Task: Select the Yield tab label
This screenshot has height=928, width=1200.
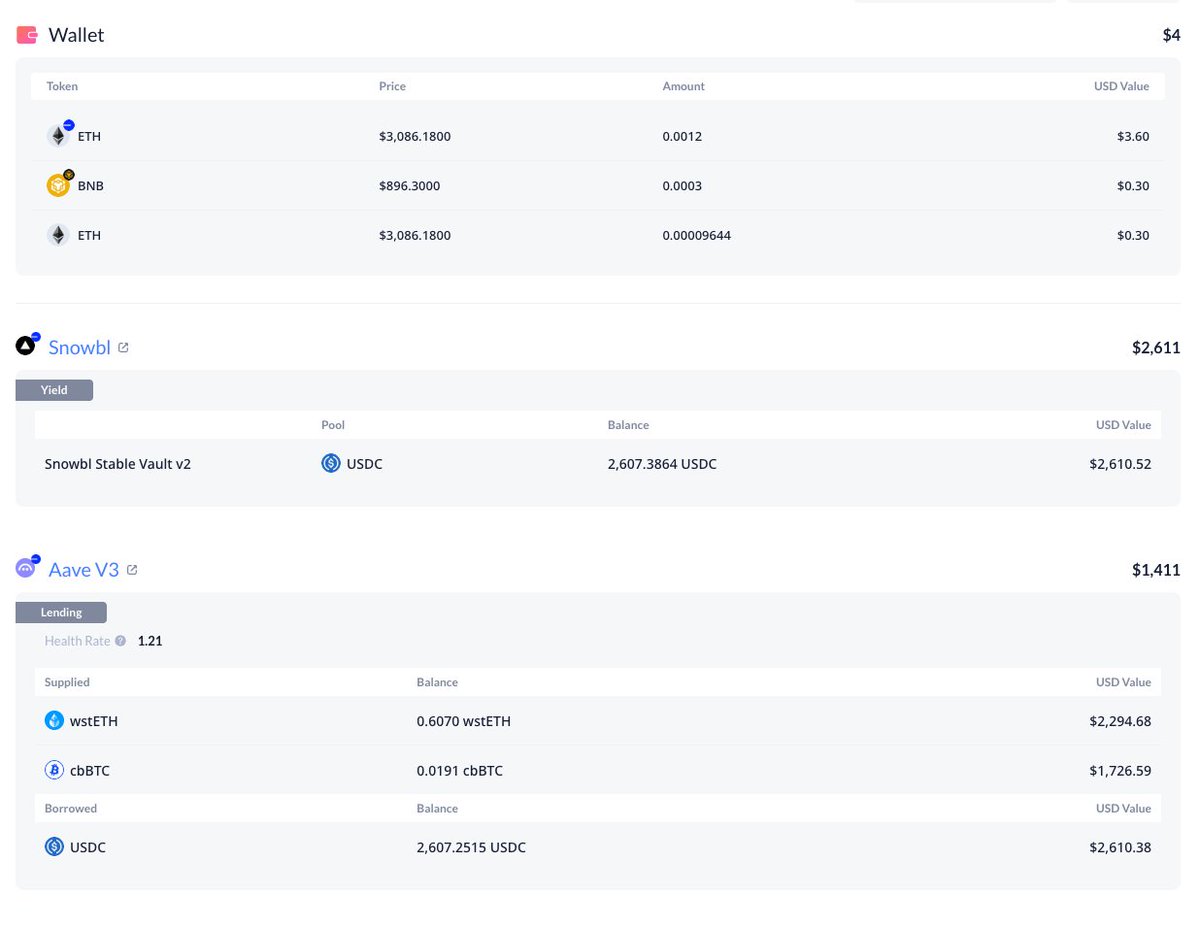Action: coord(54,390)
